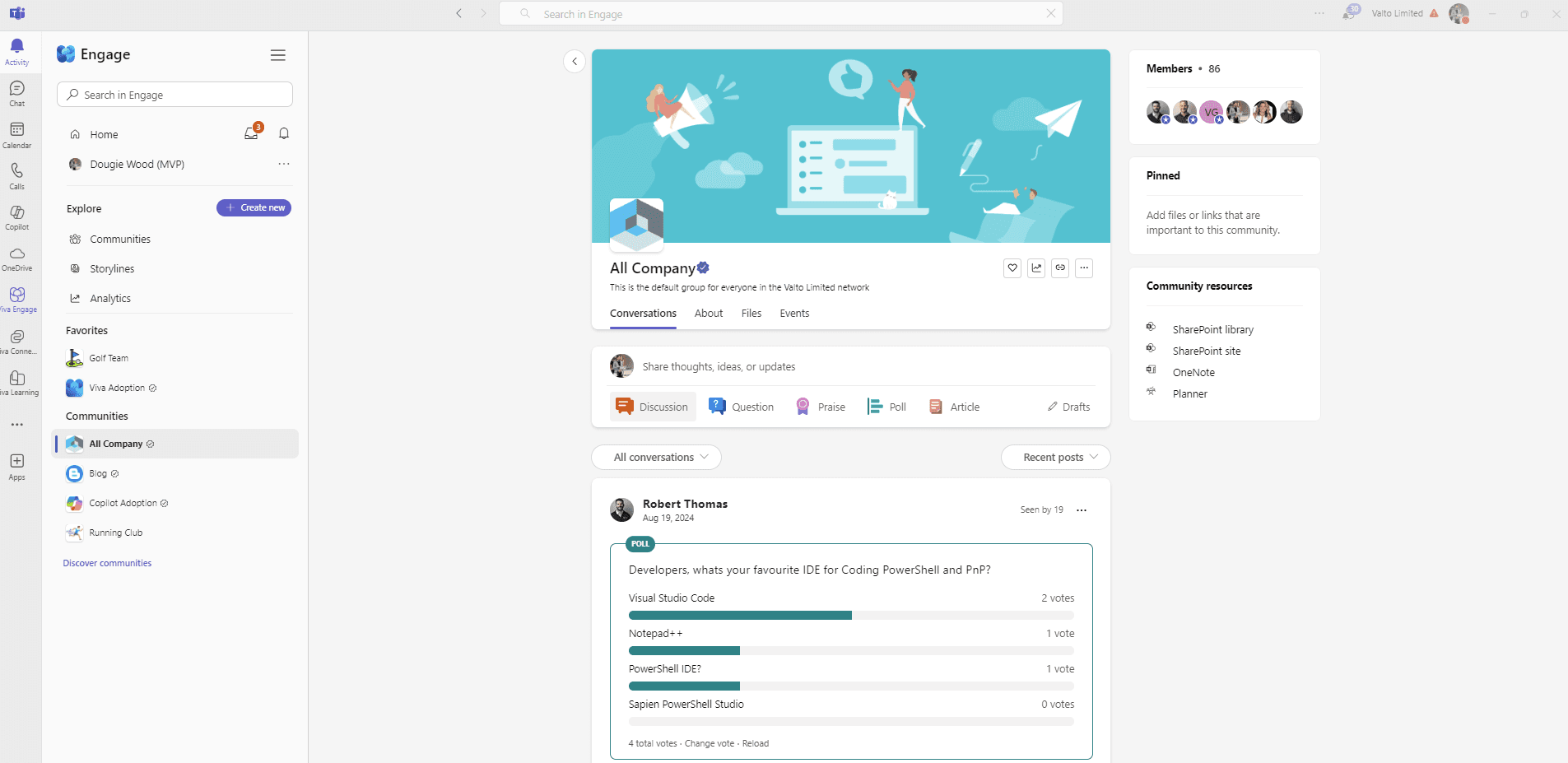Open Calls from the Teams rail

tap(16, 176)
